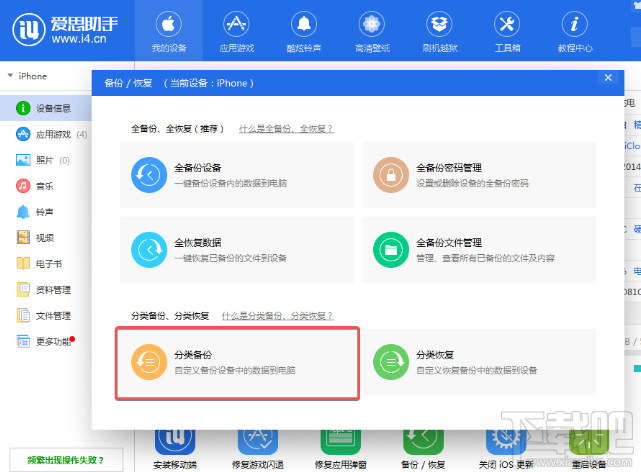Click the 全恢复数据 cyan icon
The width and height of the screenshot is (641, 472).
pos(149,250)
